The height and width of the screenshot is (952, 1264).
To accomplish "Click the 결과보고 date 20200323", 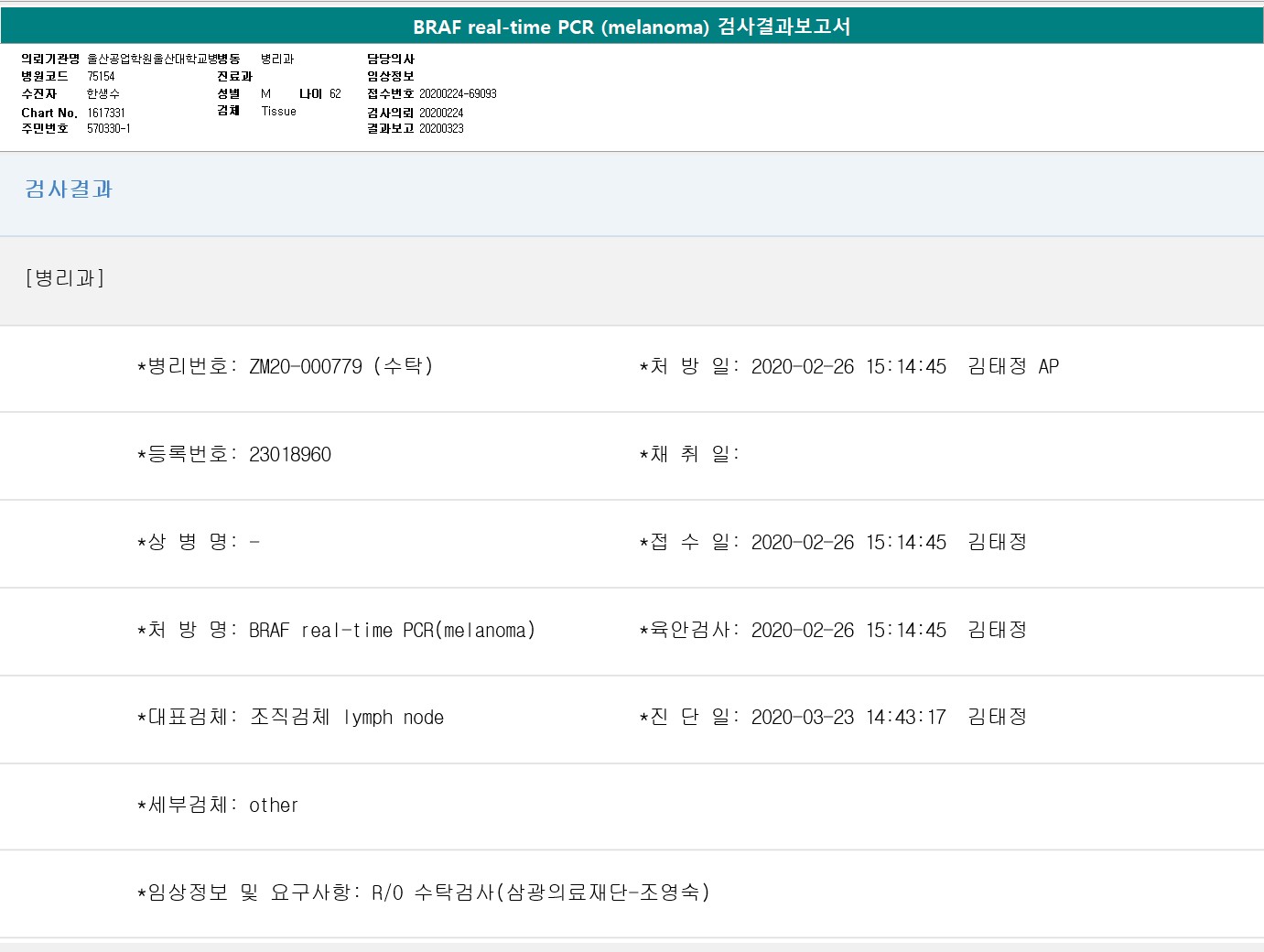I will (x=441, y=128).
